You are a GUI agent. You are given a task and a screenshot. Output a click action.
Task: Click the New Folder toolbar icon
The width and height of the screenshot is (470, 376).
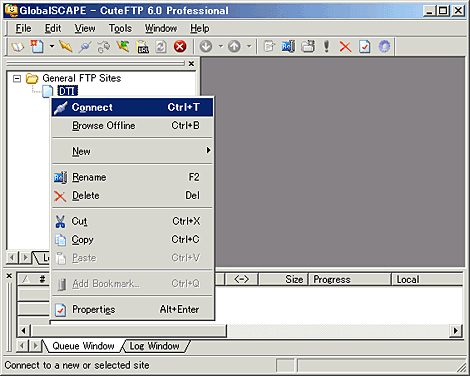click(x=308, y=47)
